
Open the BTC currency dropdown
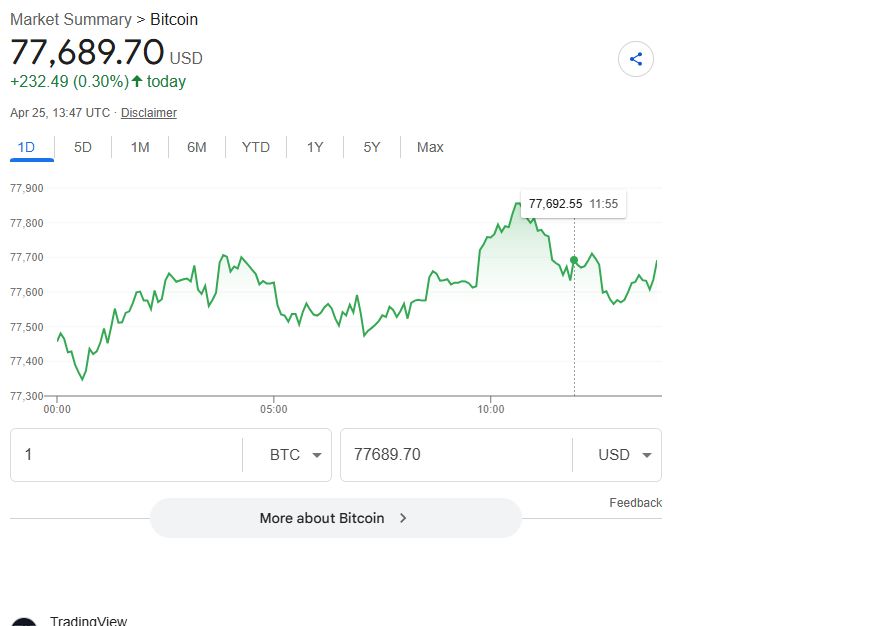(x=299, y=455)
